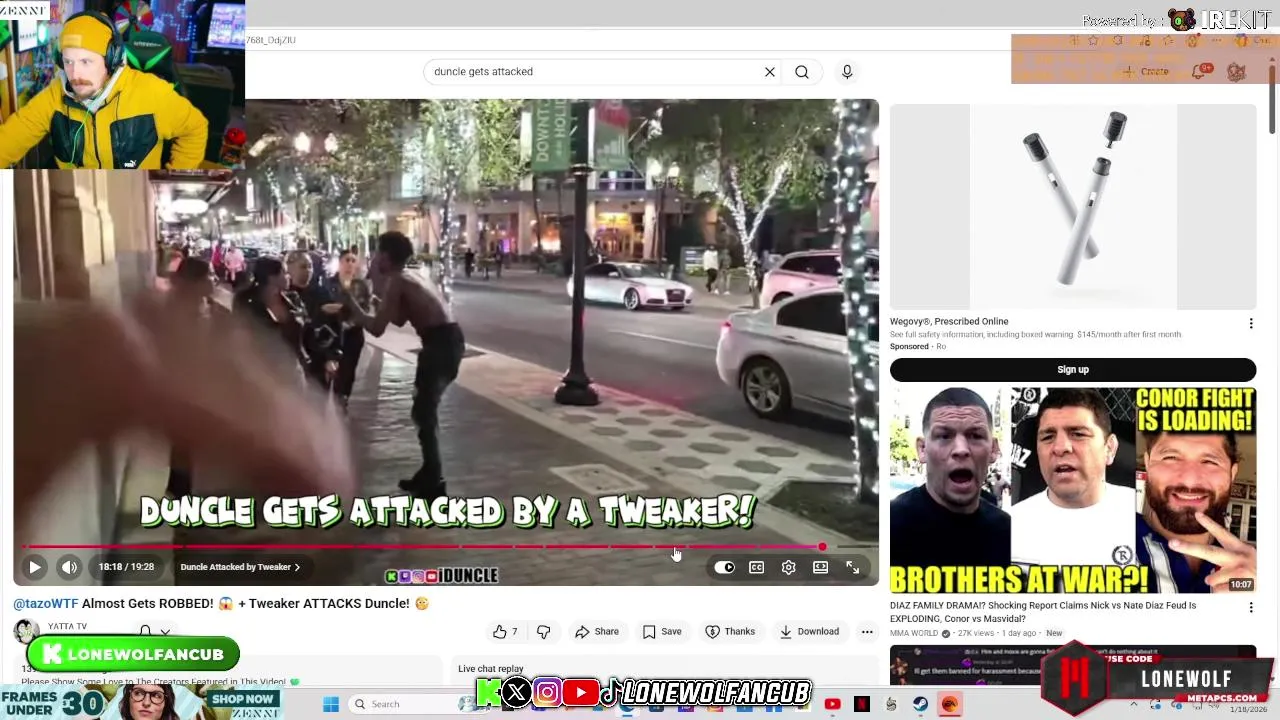Toggle closed captions on the video
Image resolution: width=1280 pixels, height=720 pixels.
pyautogui.click(x=757, y=567)
